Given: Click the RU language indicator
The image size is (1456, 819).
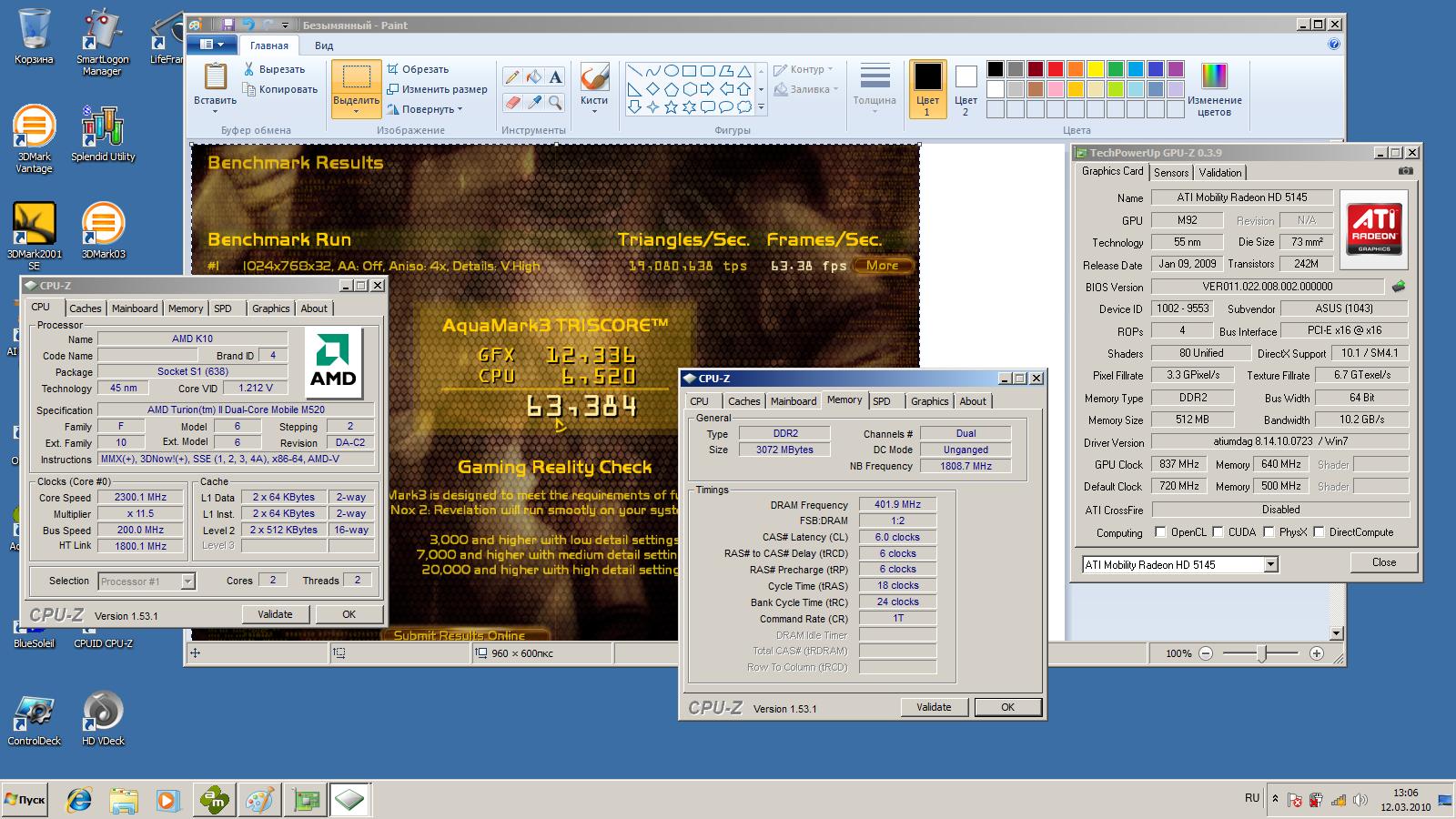Looking at the screenshot, I should coord(1252,798).
